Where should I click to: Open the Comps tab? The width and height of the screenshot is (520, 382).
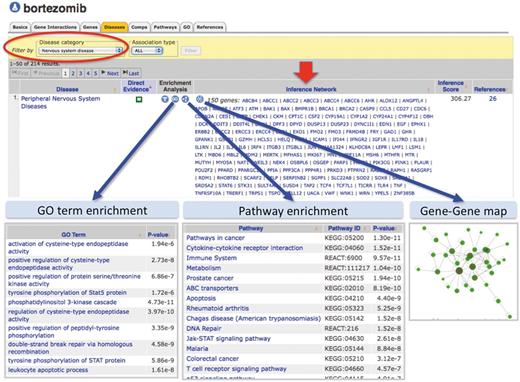(139, 27)
